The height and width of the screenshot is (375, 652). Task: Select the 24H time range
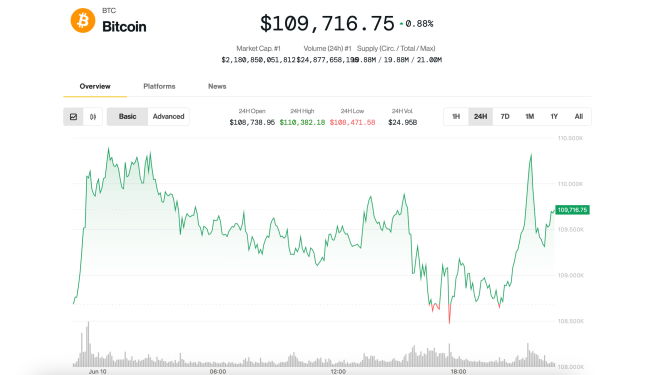tap(480, 117)
